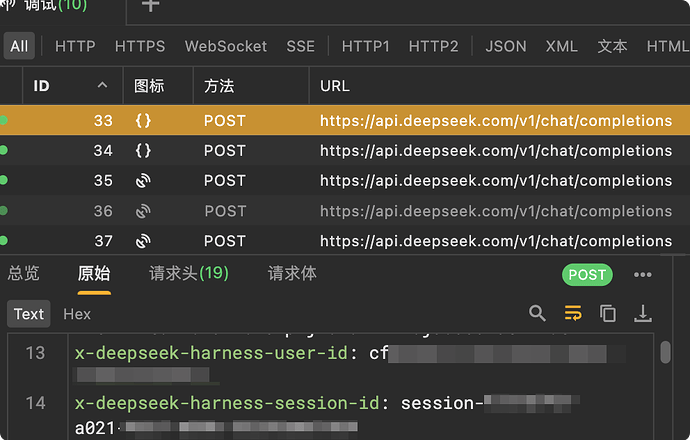
Task: Toggle word wrap in raw view
Action: 573,313
